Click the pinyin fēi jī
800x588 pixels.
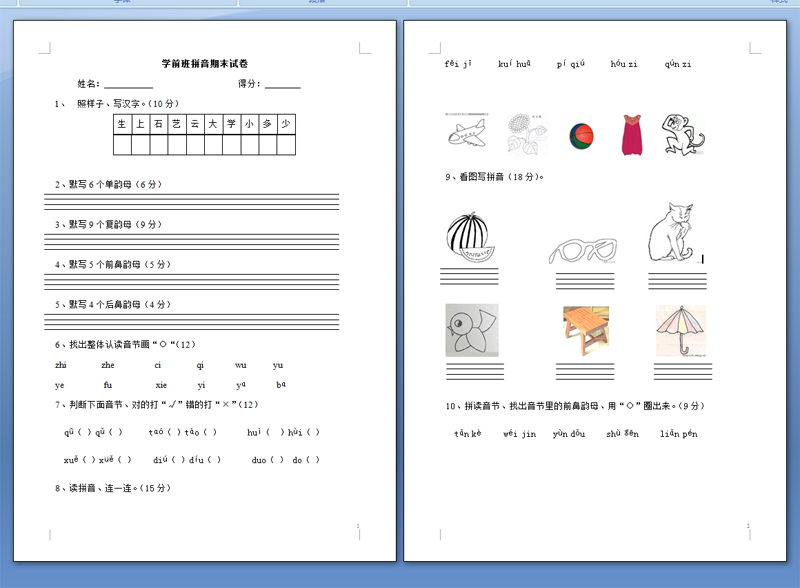458,64
